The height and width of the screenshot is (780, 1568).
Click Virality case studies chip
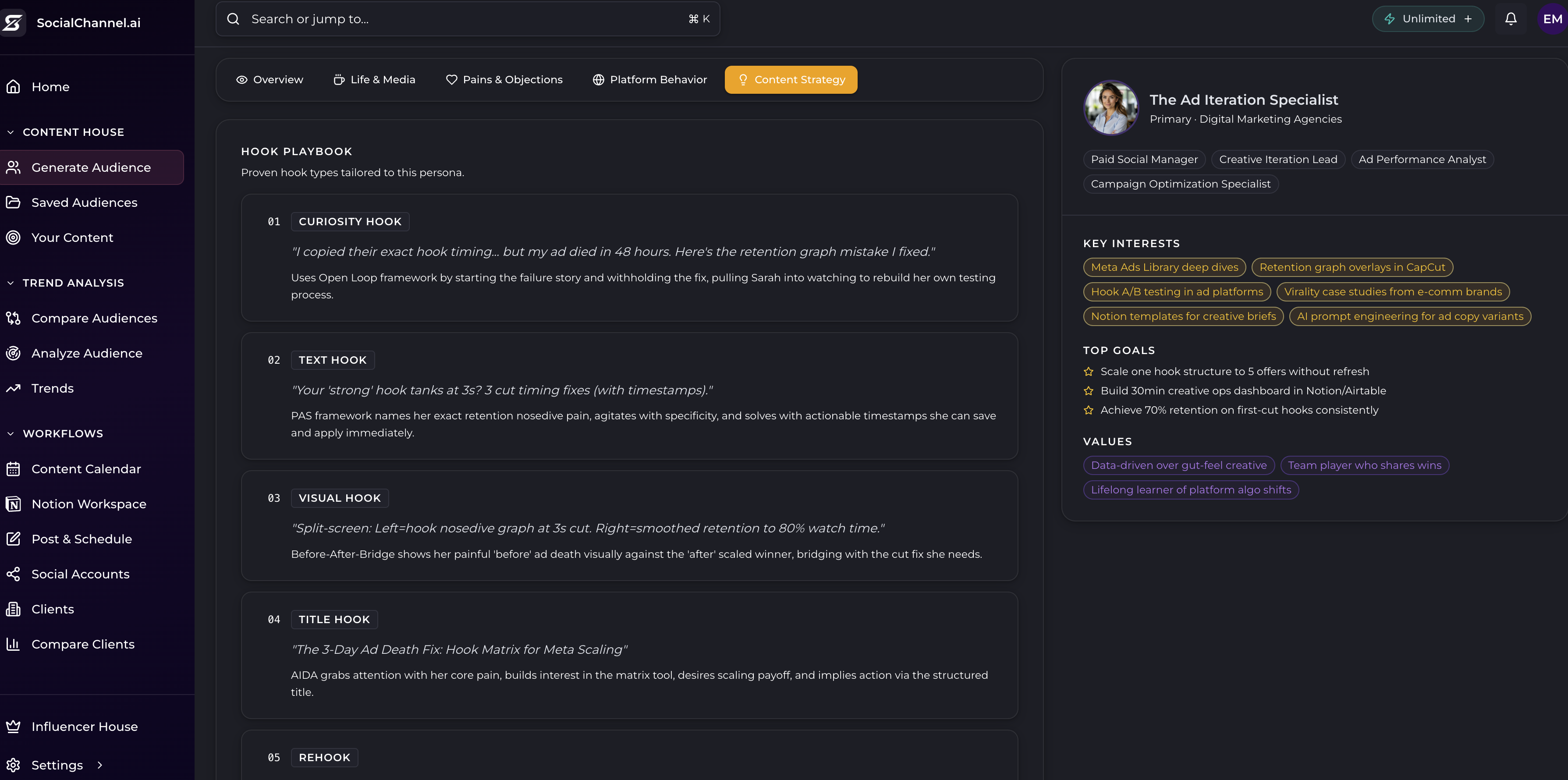(x=1393, y=291)
